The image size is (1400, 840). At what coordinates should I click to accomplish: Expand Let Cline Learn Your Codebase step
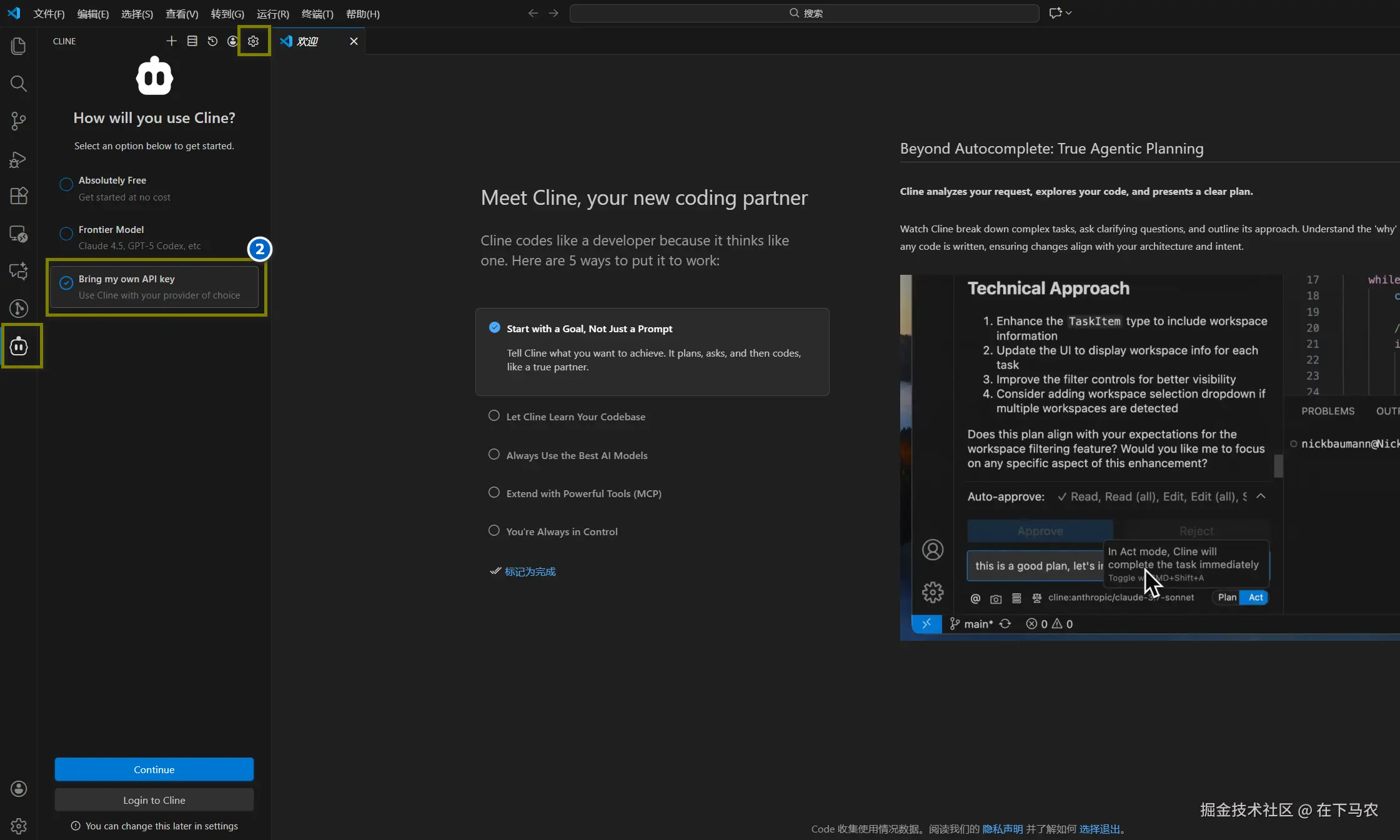575,417
